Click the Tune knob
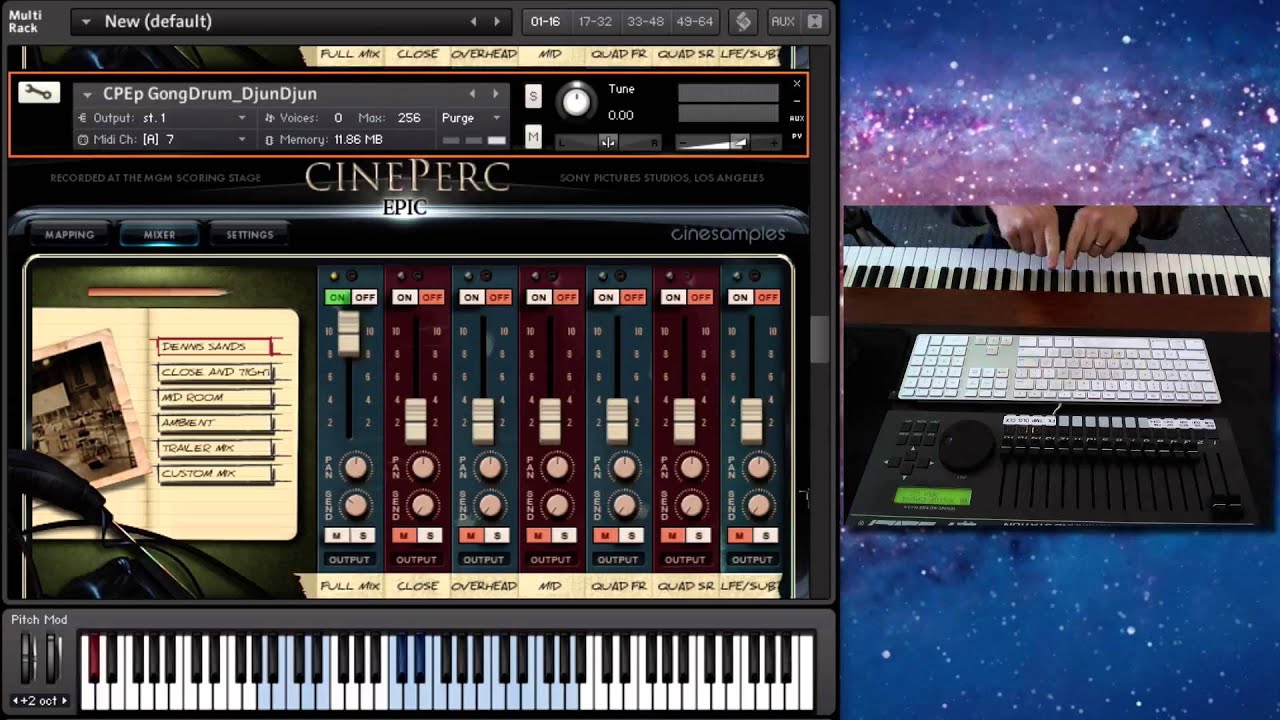The width and height of the screenshot is (1280, 720). click(577, 100)
